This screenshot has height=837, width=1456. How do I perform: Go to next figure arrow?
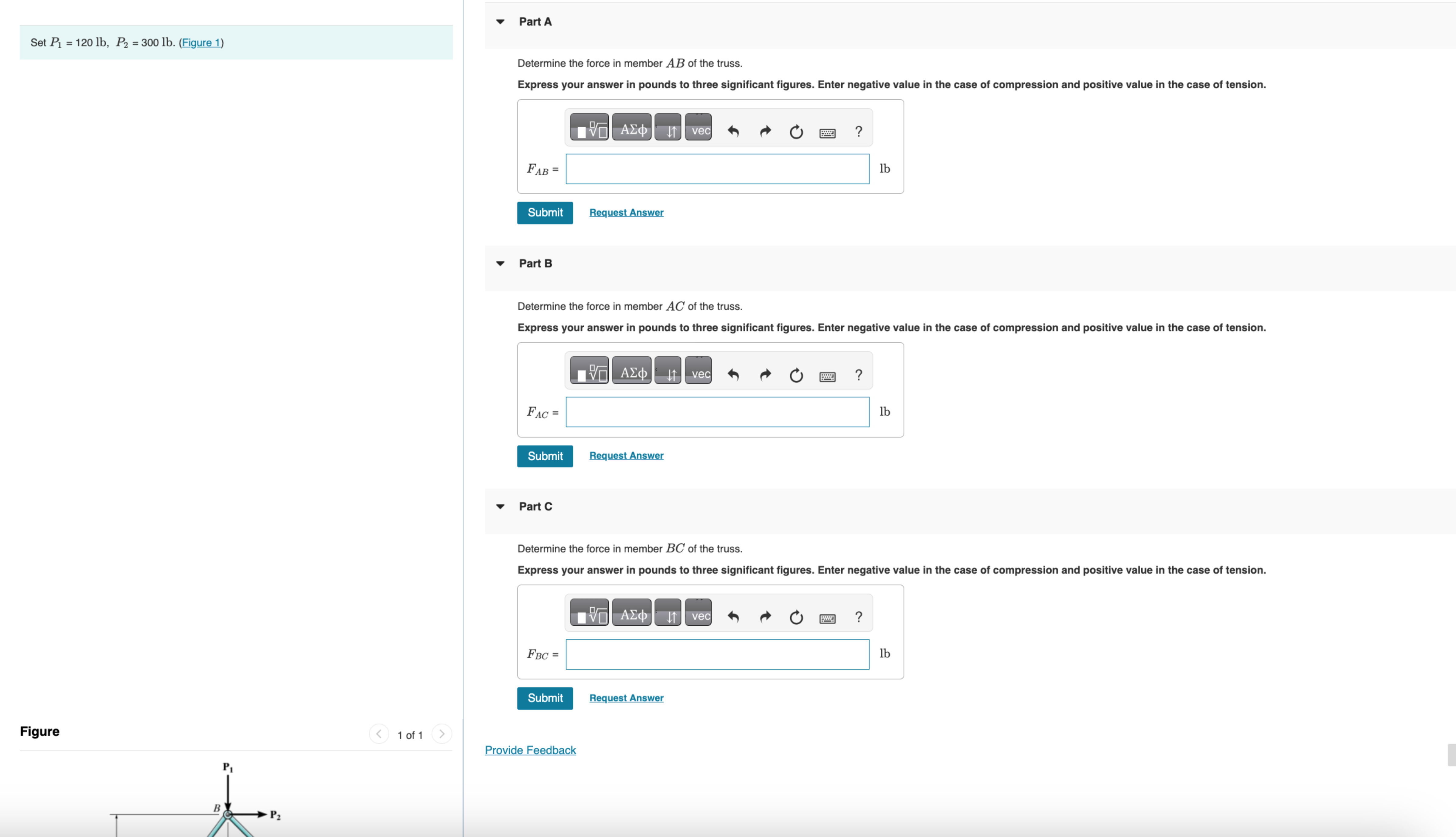tap(441, 734)
